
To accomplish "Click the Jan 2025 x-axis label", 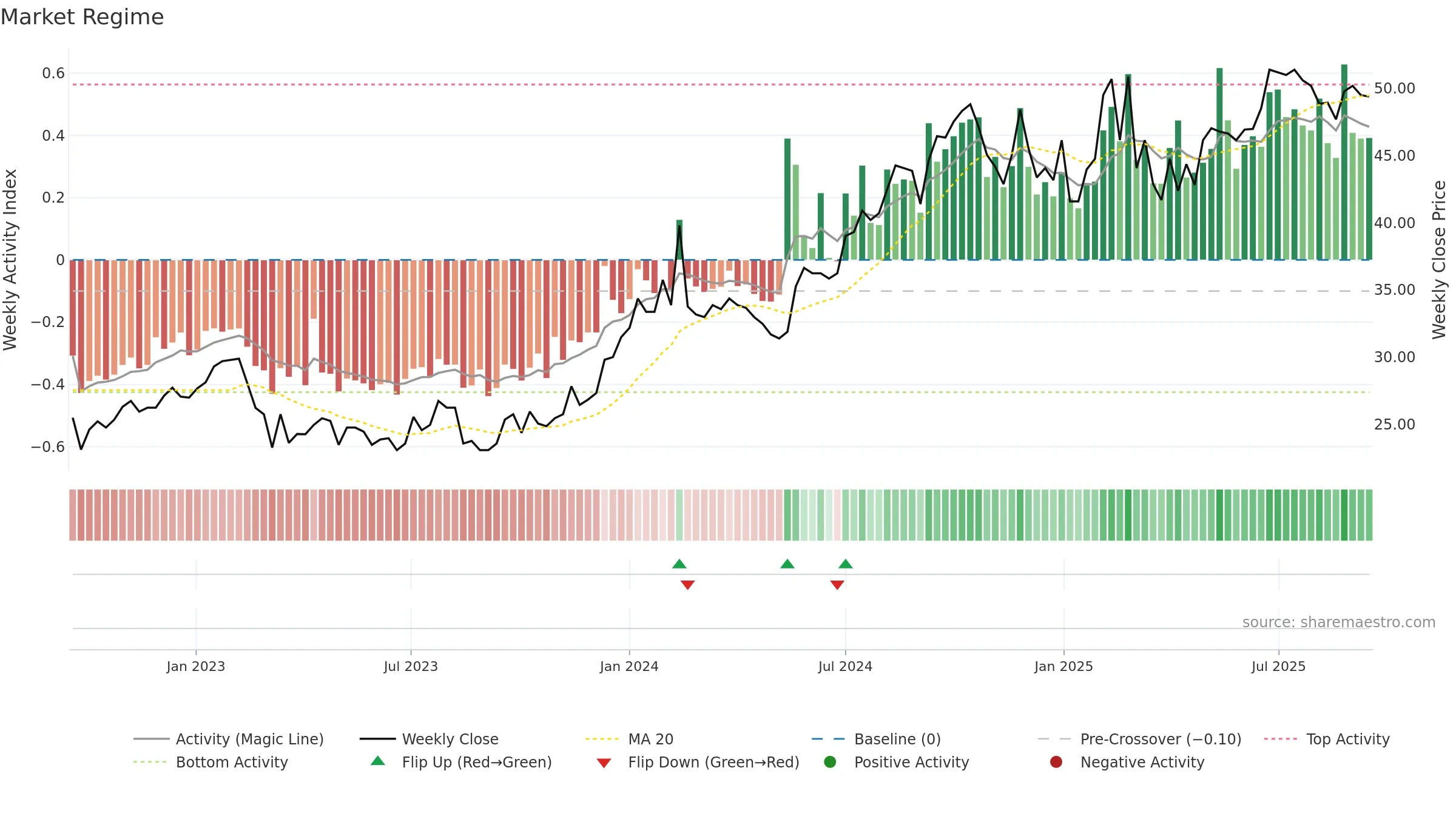I will click(1063, 667).
